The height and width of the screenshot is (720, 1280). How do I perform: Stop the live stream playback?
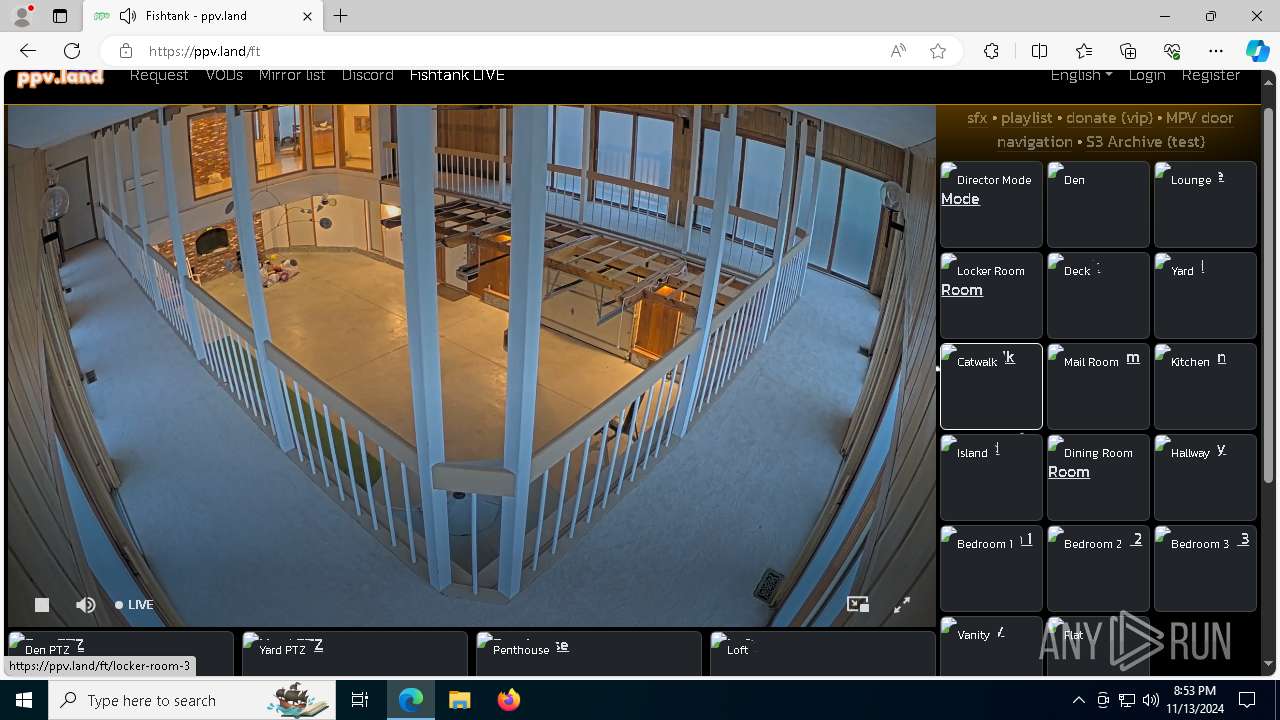[42, 605]
